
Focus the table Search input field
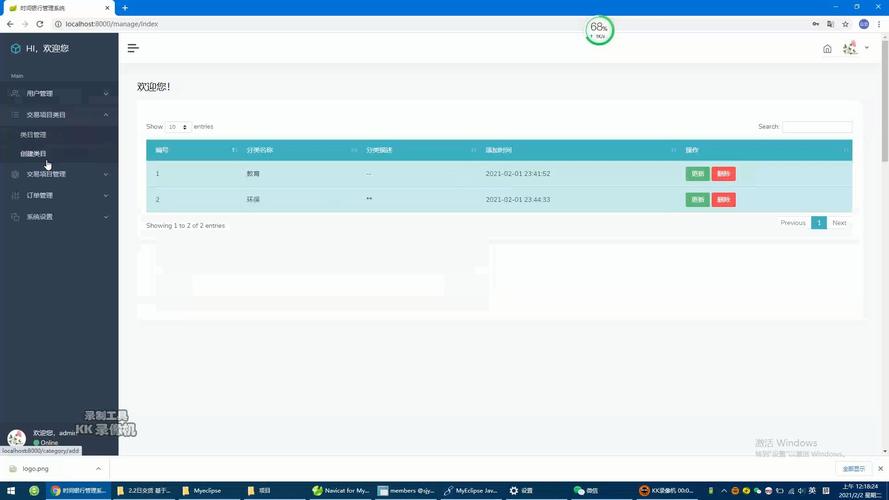[x=817, y=127]
